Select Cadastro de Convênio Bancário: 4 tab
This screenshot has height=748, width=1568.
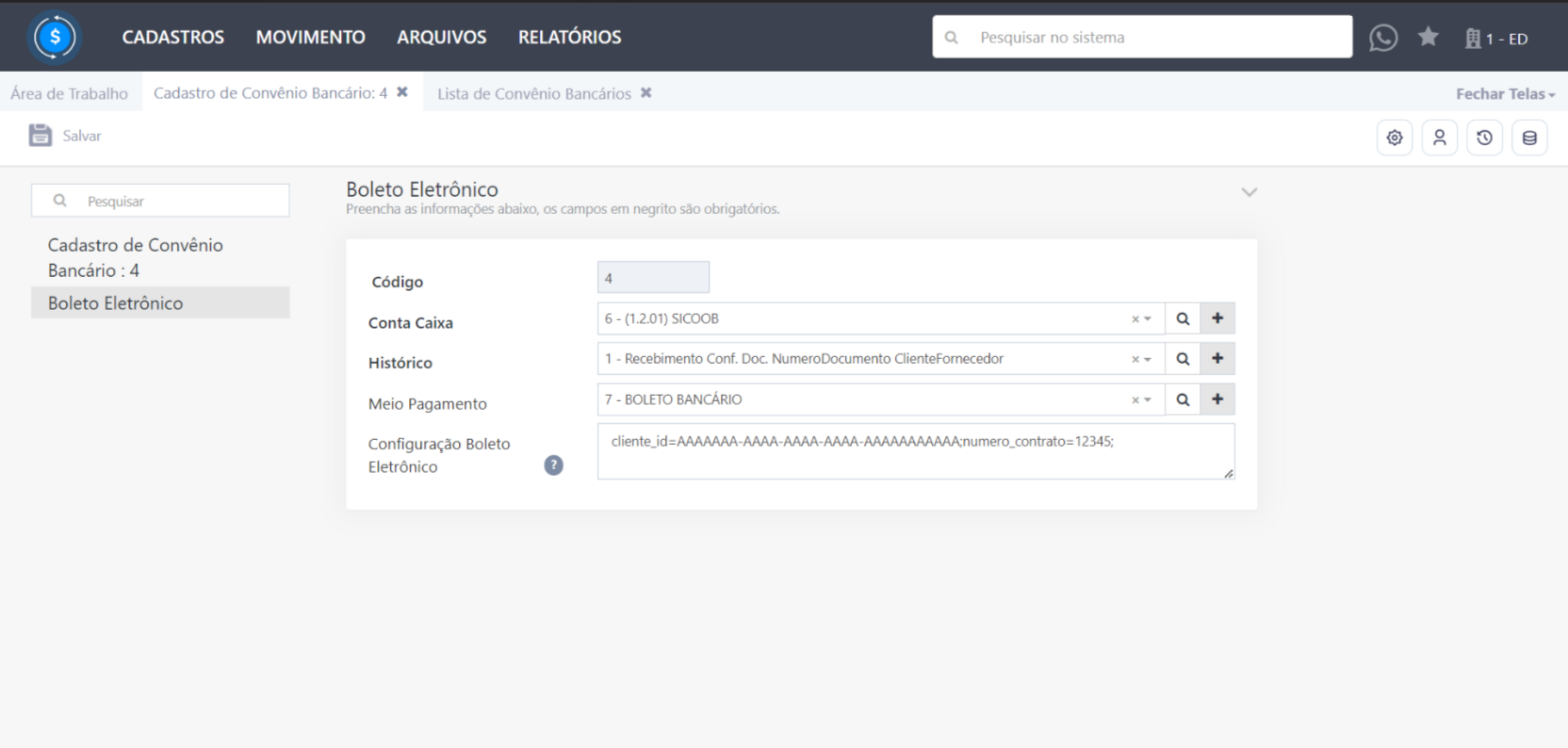[x=270, y=92]
